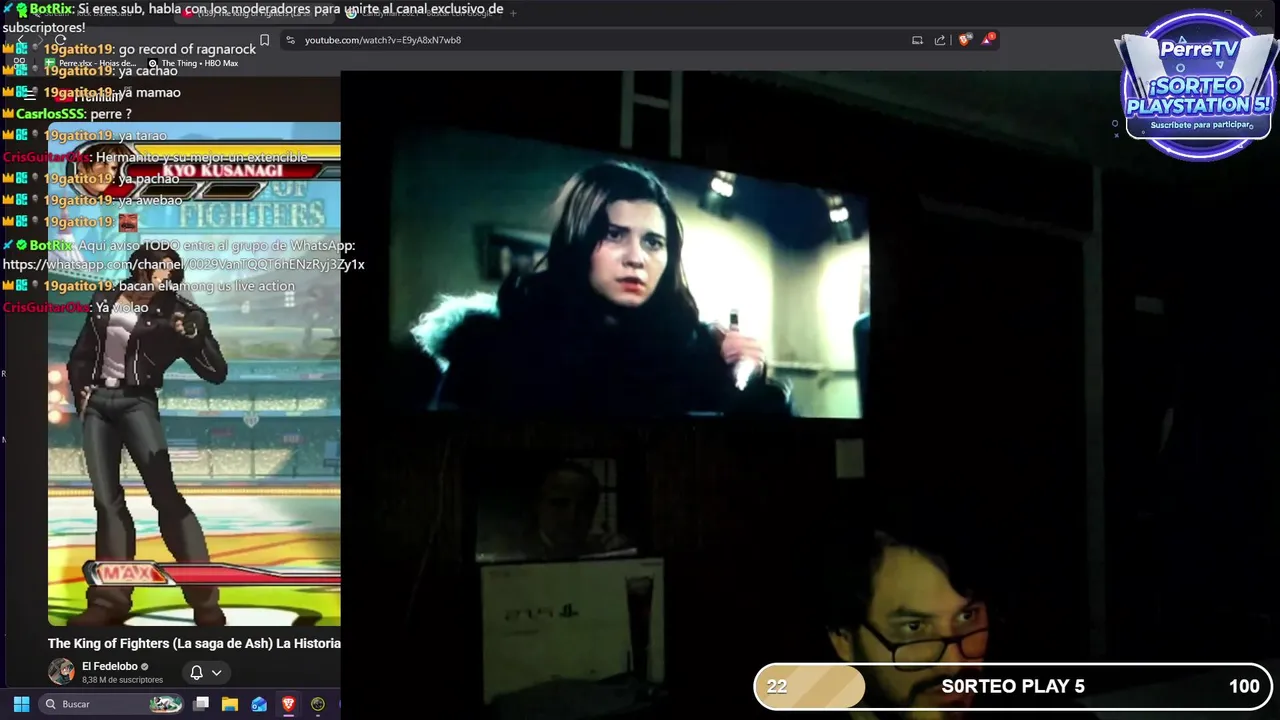Viewport: 1280px width, 720px height.
Task: Close the browser window with X
Action: tap(1258, 13)
